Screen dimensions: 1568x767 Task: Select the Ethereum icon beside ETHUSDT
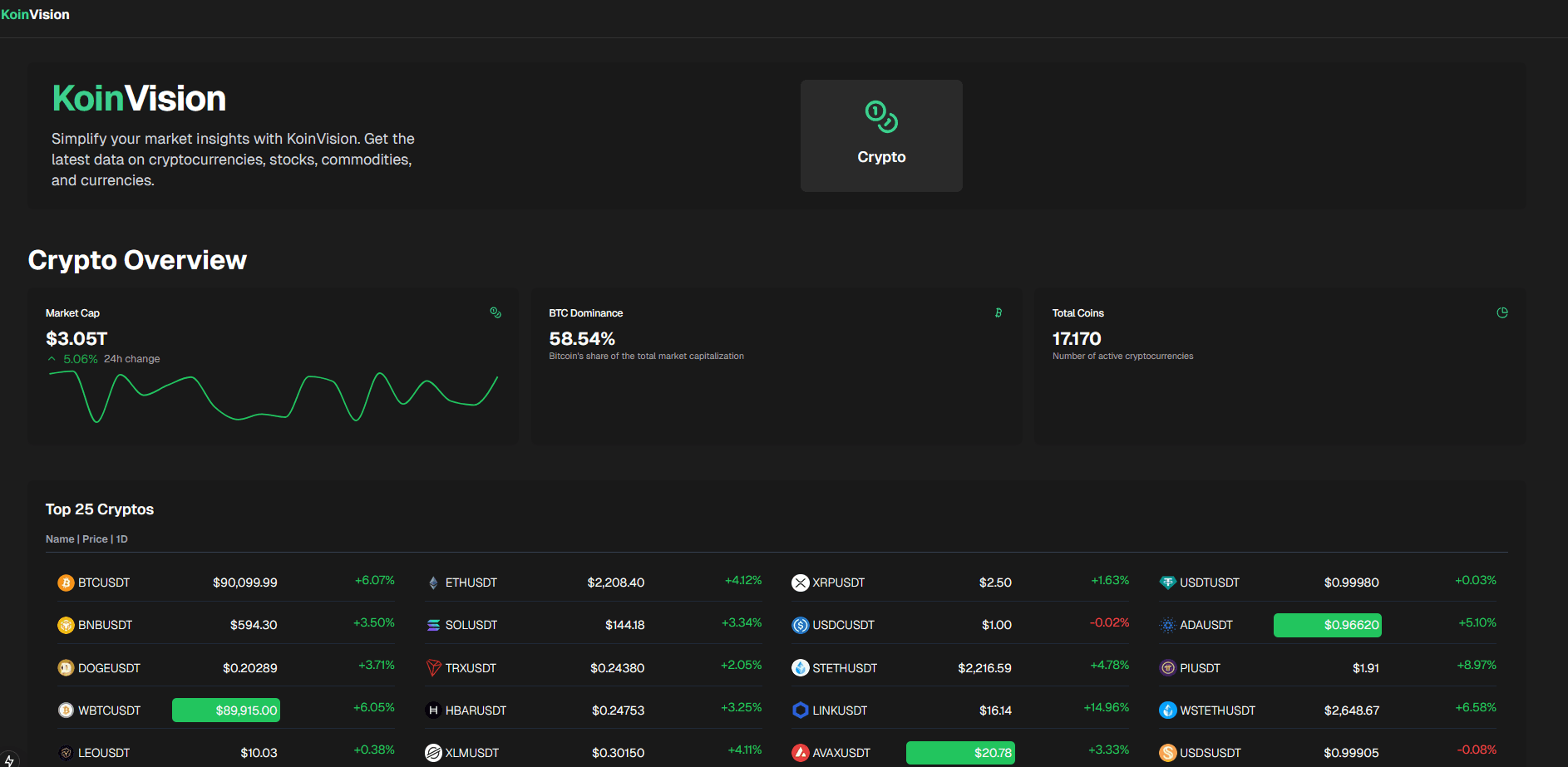433,582
